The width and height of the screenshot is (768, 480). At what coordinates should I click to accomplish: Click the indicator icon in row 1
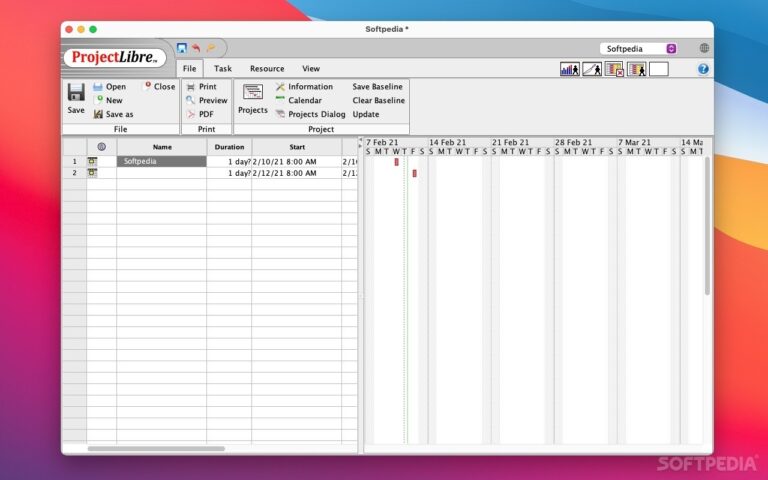92,161
